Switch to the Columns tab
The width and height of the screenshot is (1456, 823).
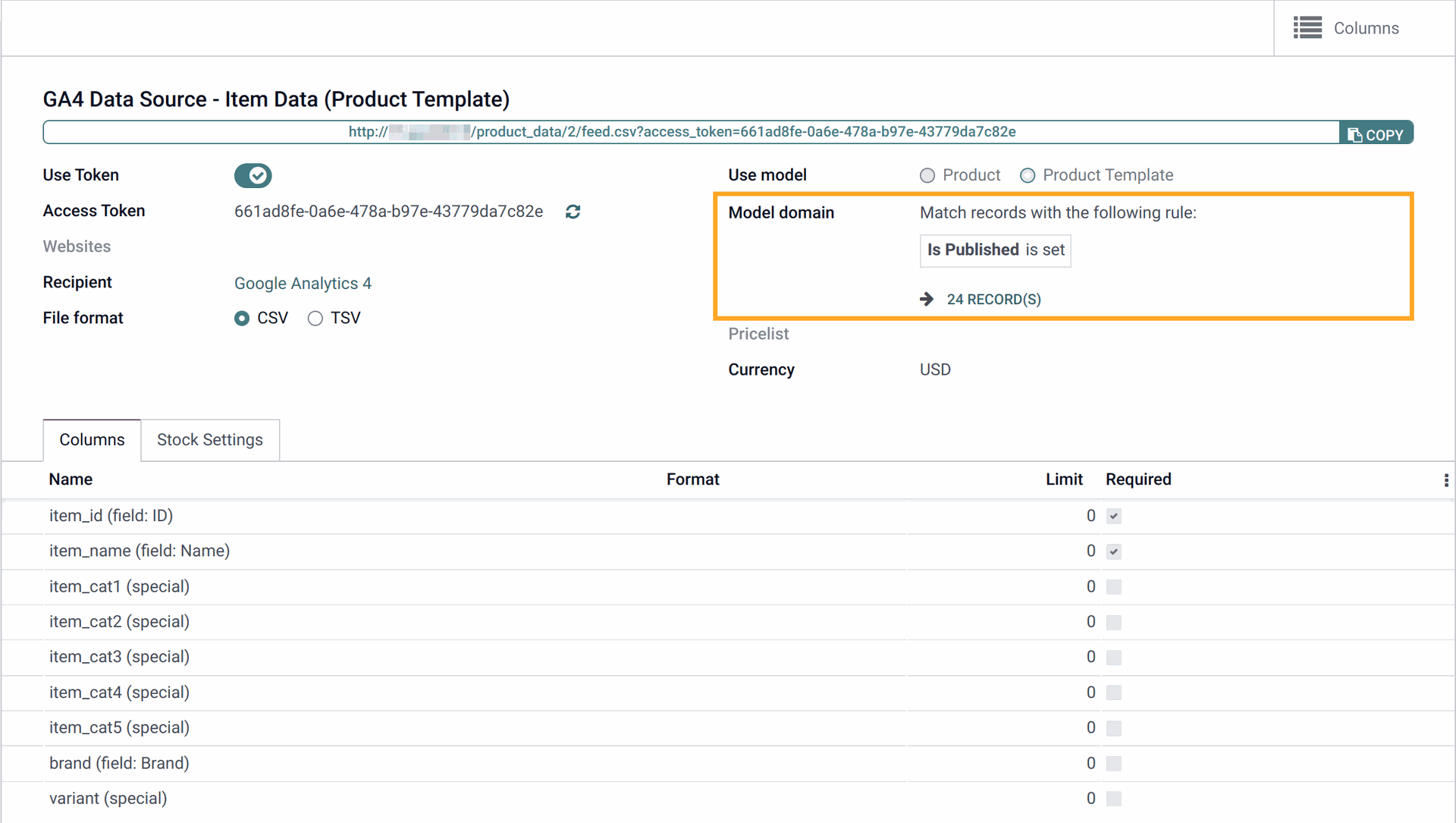[x=91, y=439]
